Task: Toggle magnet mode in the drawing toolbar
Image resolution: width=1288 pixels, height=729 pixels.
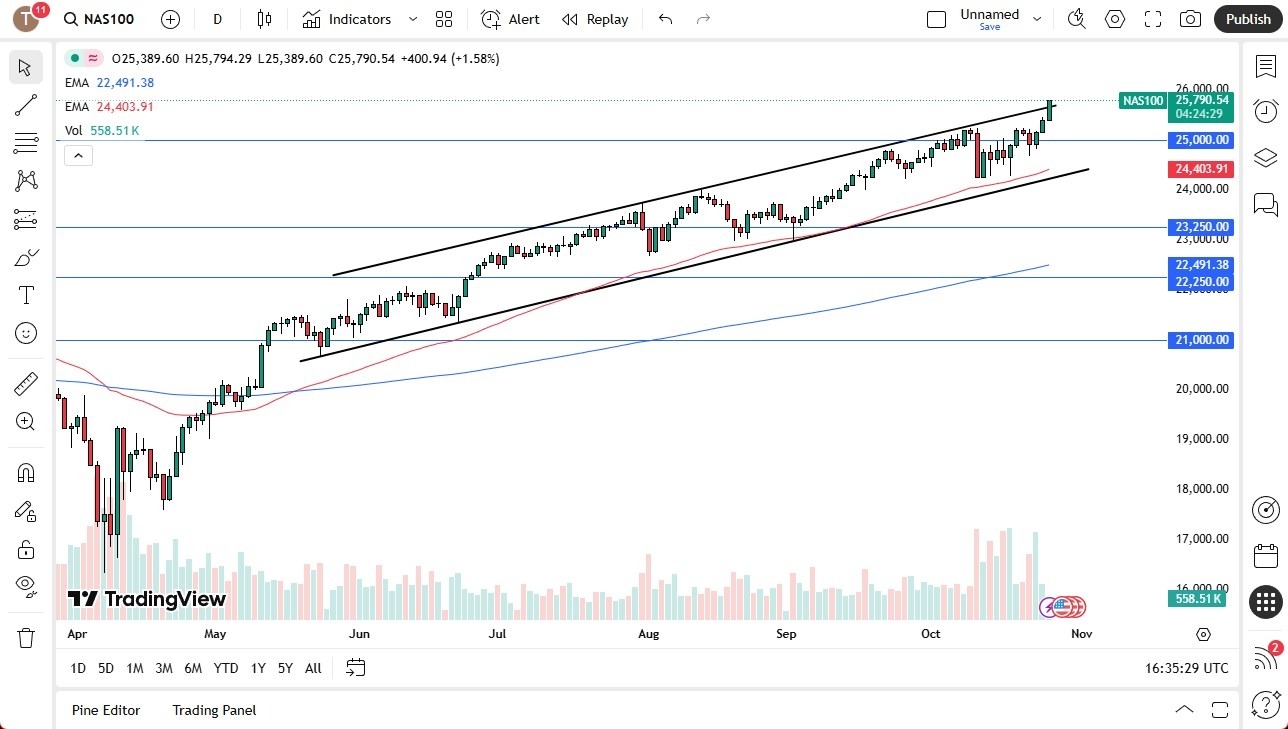Action: coord(25,471)
